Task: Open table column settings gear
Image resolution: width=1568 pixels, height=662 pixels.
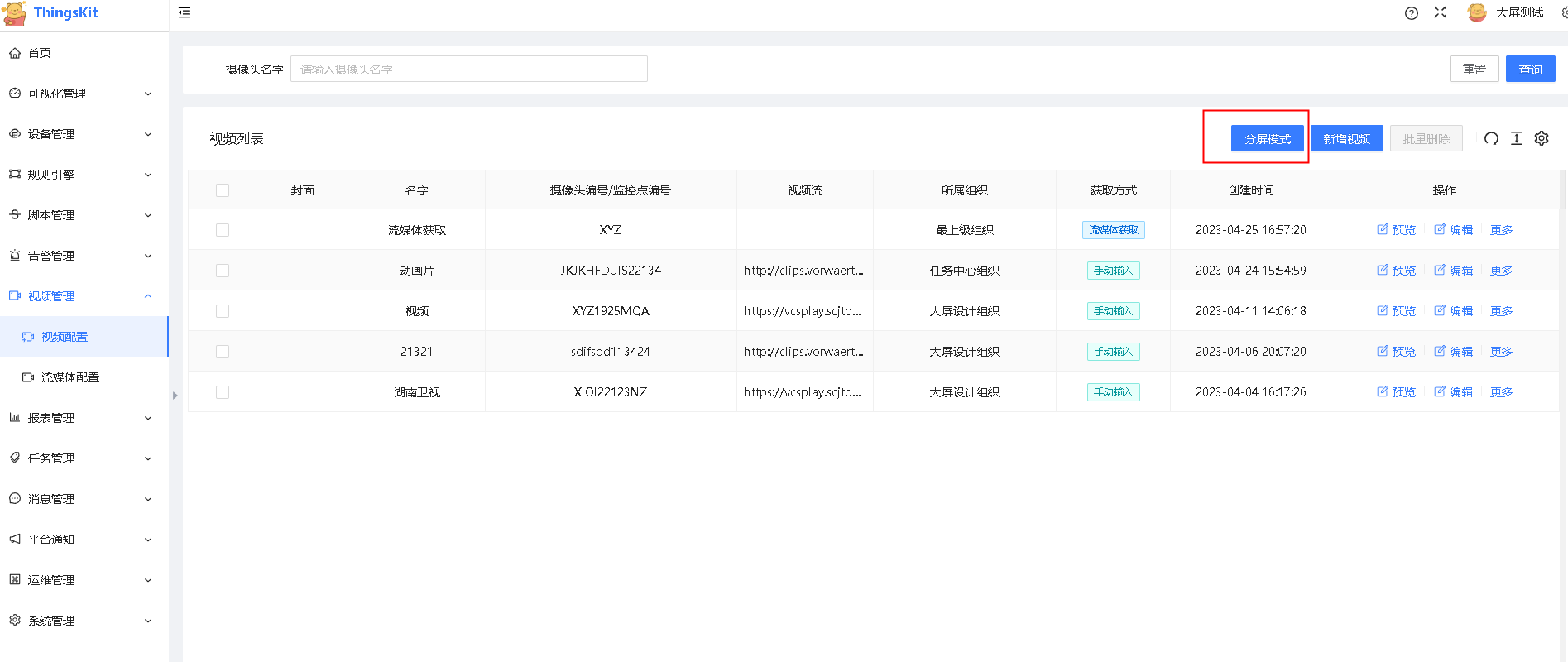Action: 1542,138
